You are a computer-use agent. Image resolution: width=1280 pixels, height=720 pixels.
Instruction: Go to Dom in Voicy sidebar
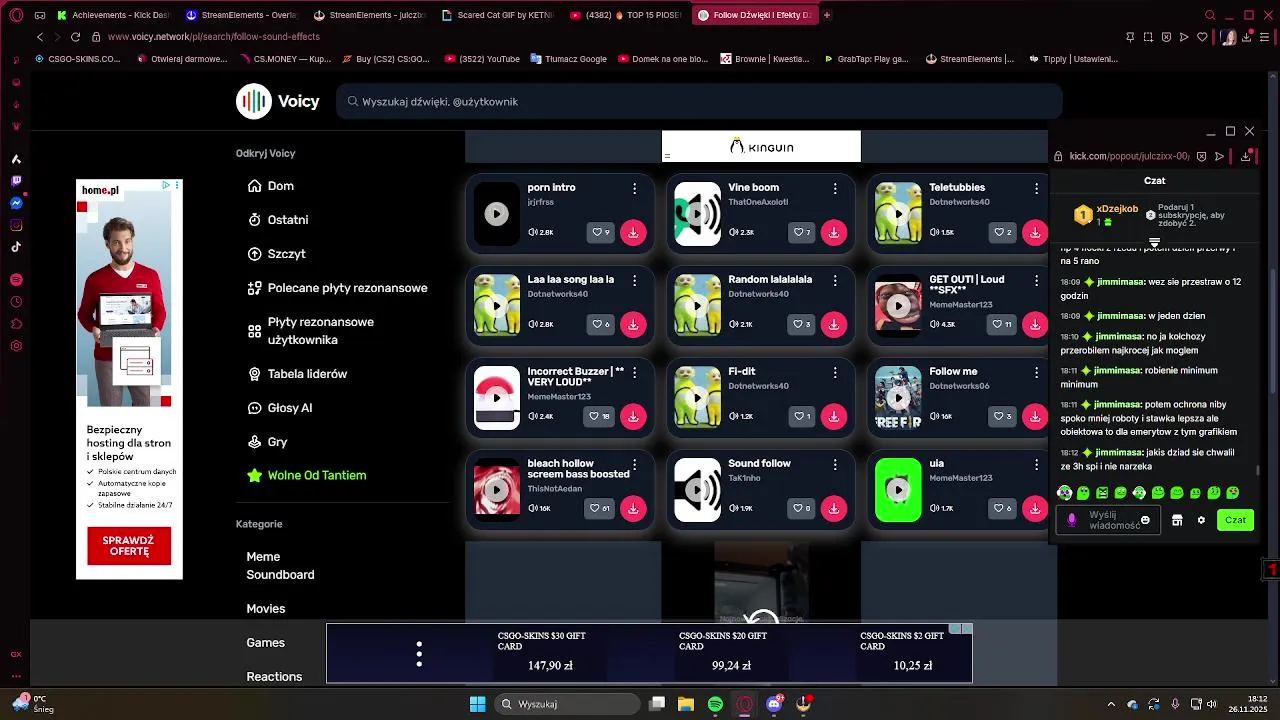point(271,186)
